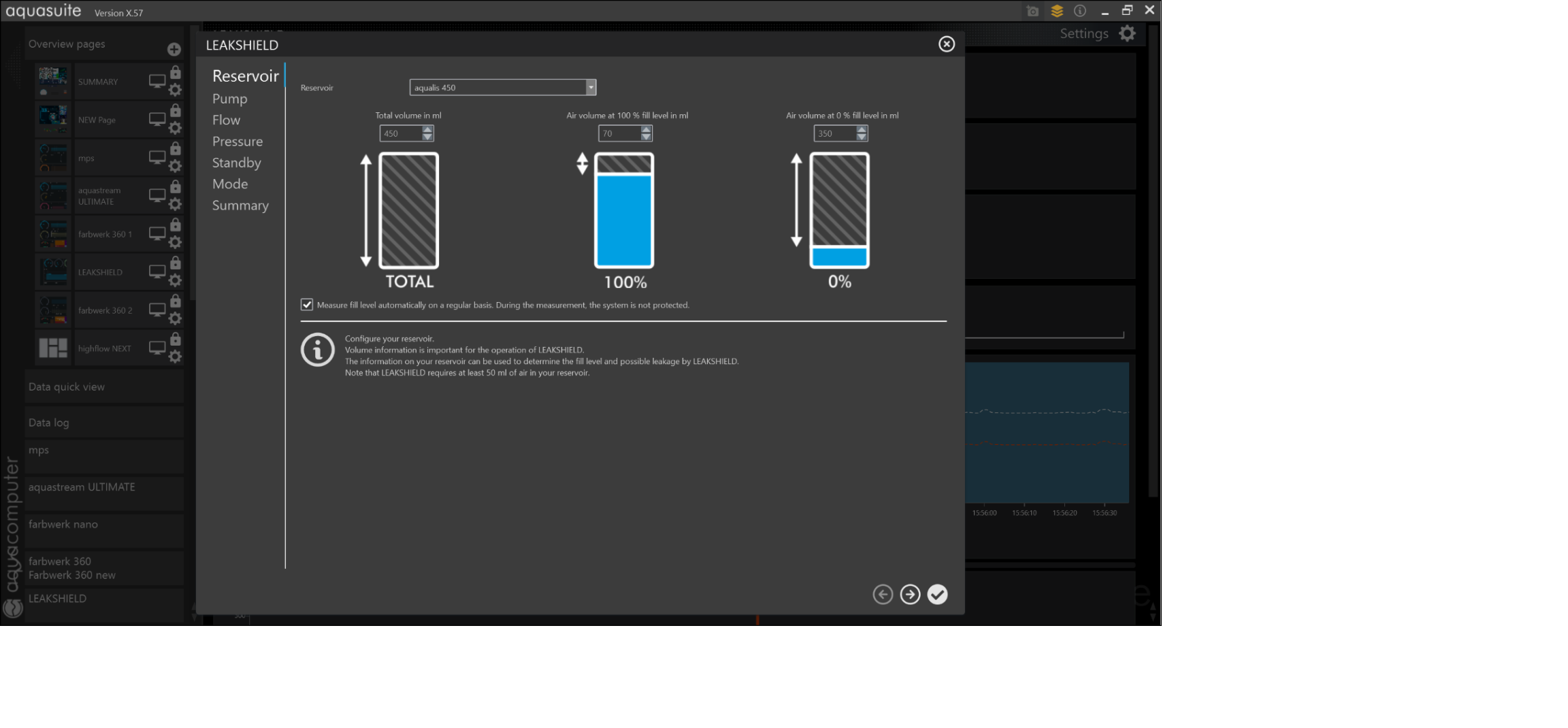Click the back arrow wizard button

click(x=883, y=595)
